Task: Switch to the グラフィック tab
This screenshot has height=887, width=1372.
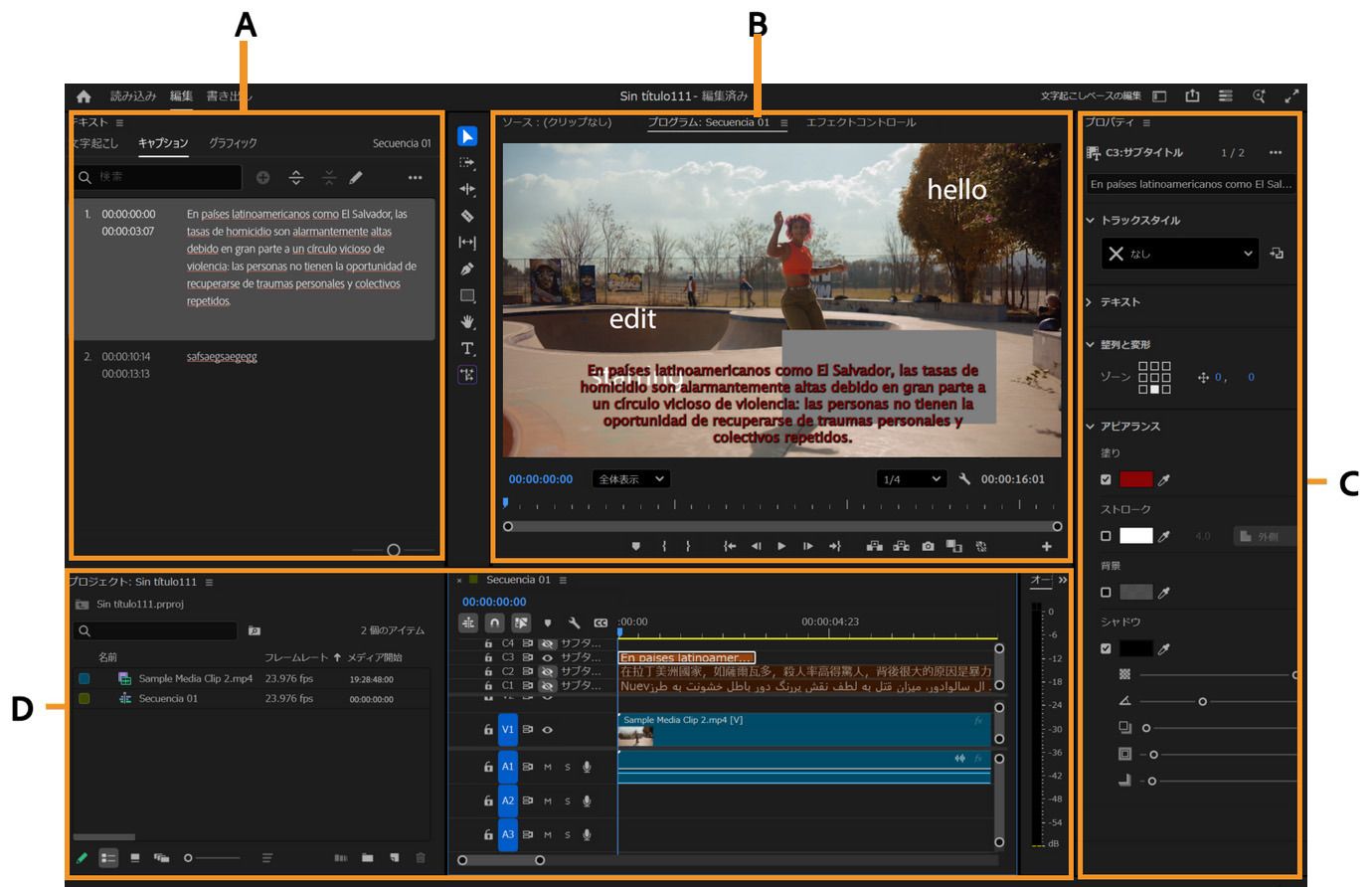Action: (231, 142)
